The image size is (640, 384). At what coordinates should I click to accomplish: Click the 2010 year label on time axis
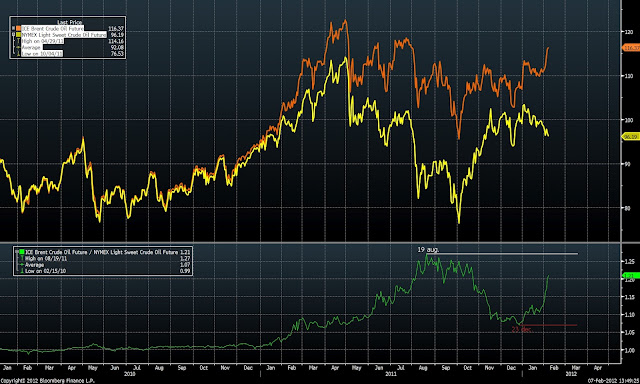129,374
